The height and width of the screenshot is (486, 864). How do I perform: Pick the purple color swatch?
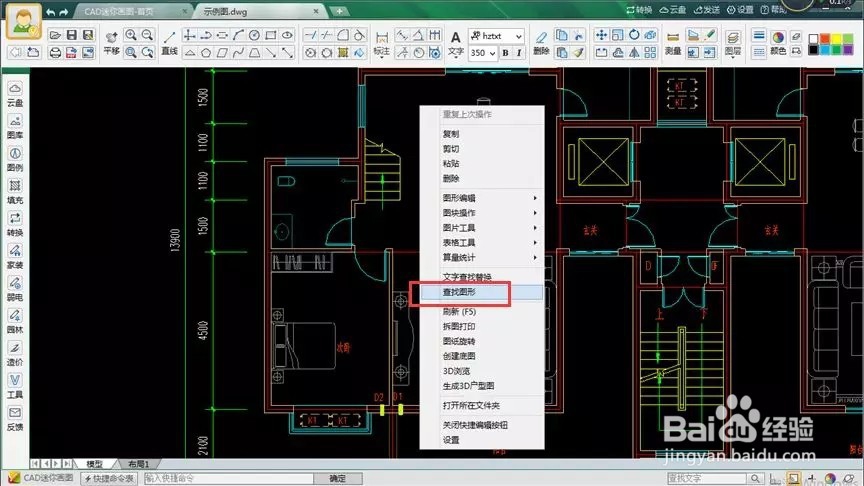click(x=847, y=49)
